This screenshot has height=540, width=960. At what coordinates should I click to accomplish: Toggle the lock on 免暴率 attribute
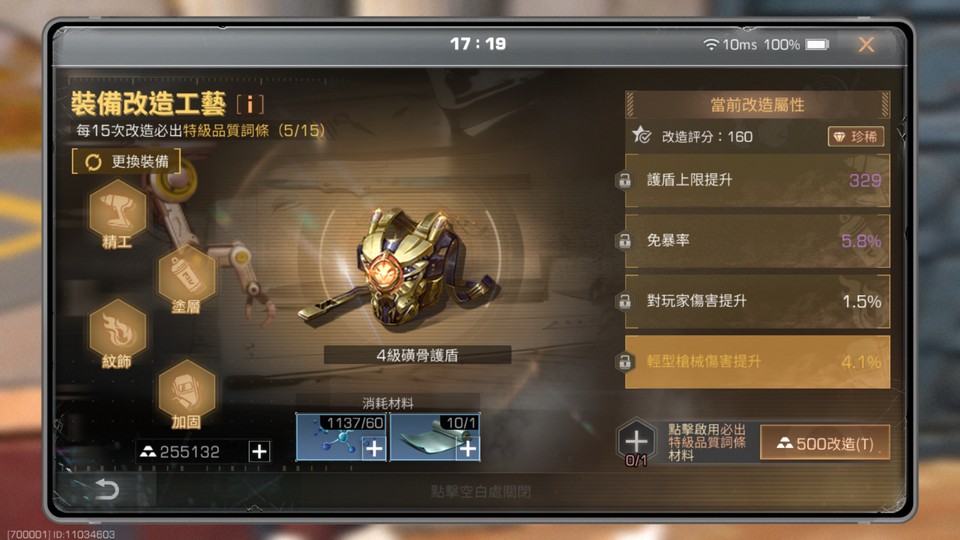point(624,241)
